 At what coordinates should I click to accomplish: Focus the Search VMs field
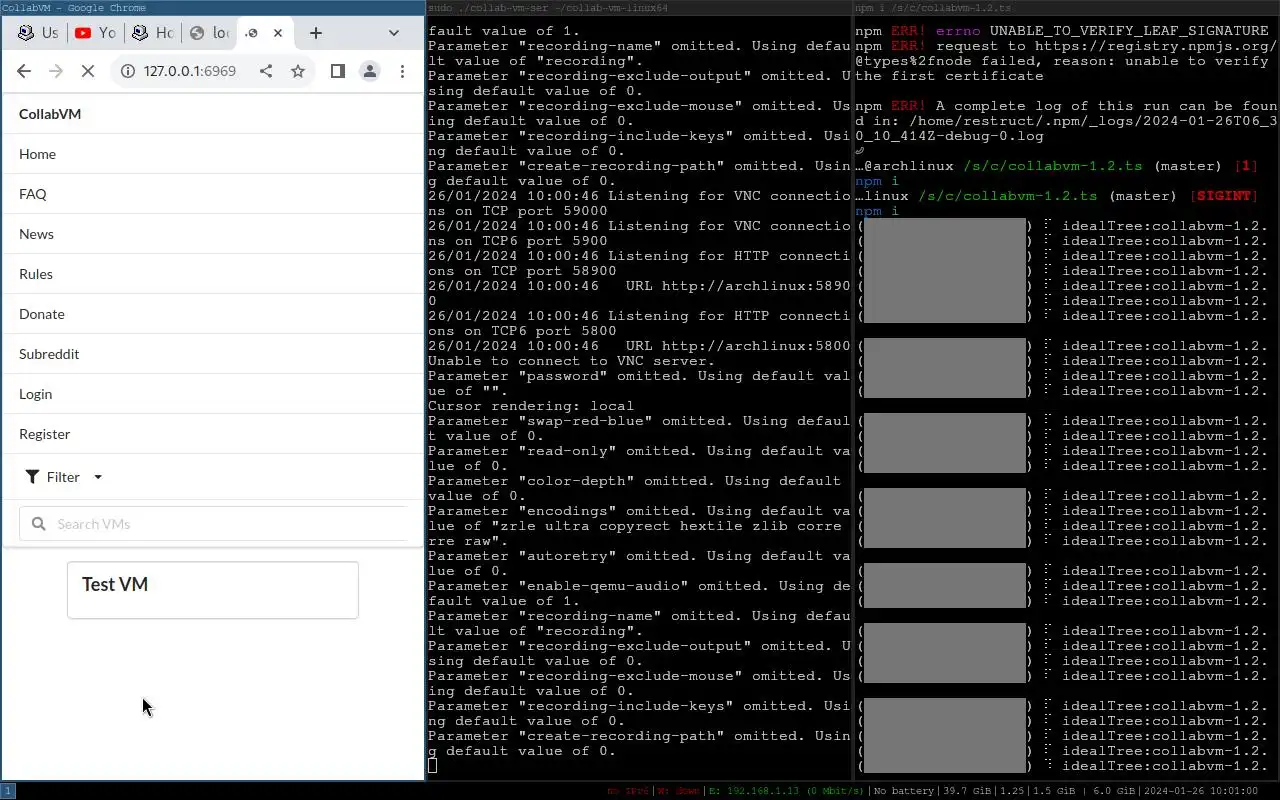click(214, 524)
